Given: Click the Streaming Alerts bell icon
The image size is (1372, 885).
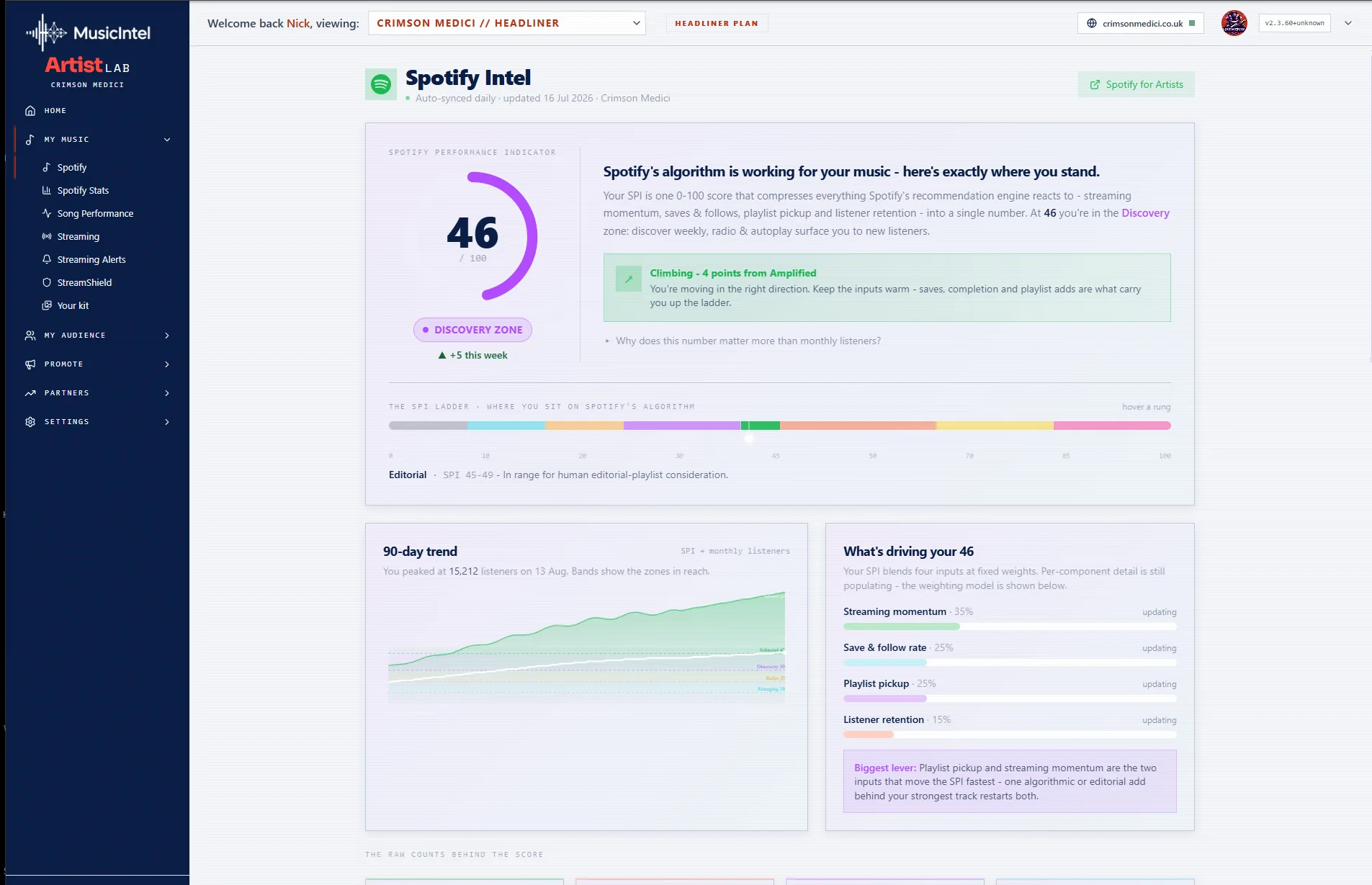Looking at the screenshot, I should coord(47,259).
